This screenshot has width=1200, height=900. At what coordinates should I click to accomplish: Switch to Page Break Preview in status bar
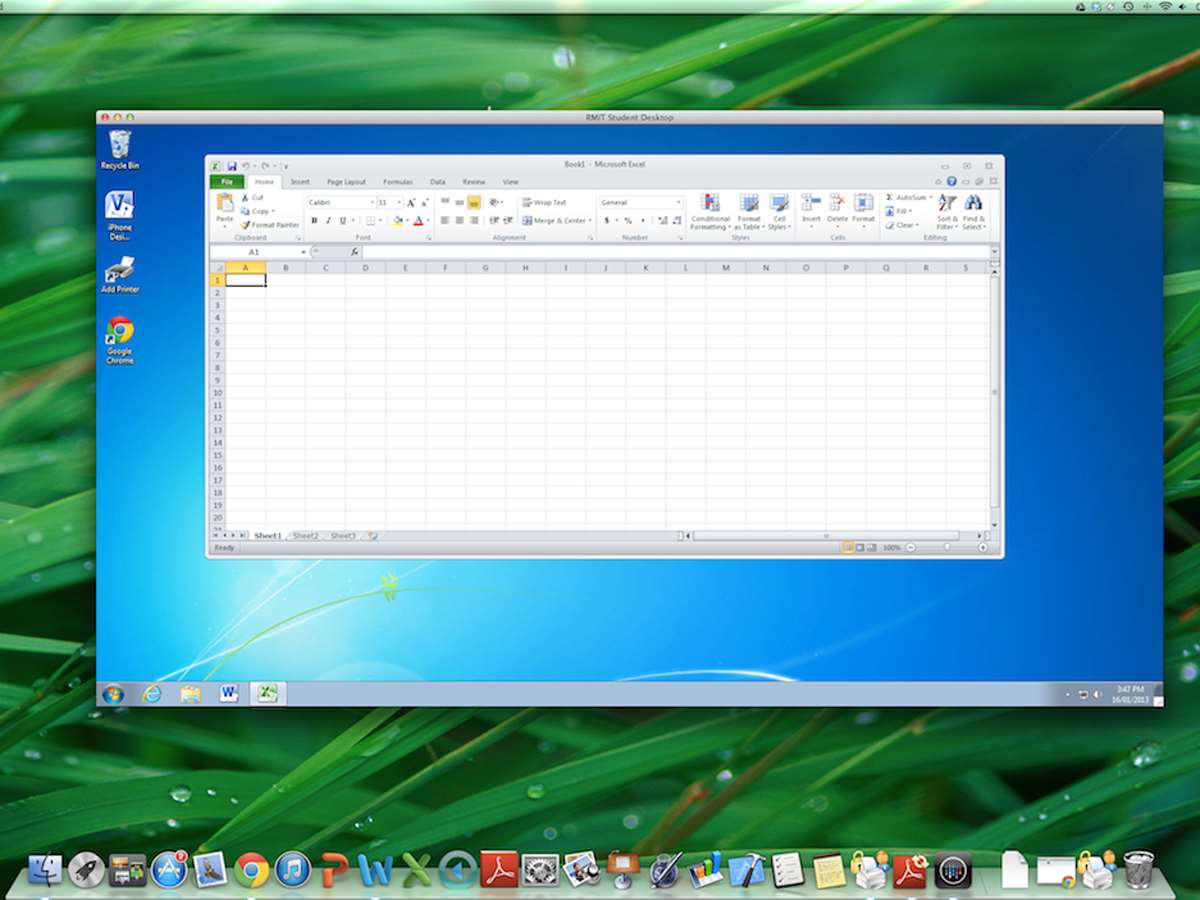(871, 548)
